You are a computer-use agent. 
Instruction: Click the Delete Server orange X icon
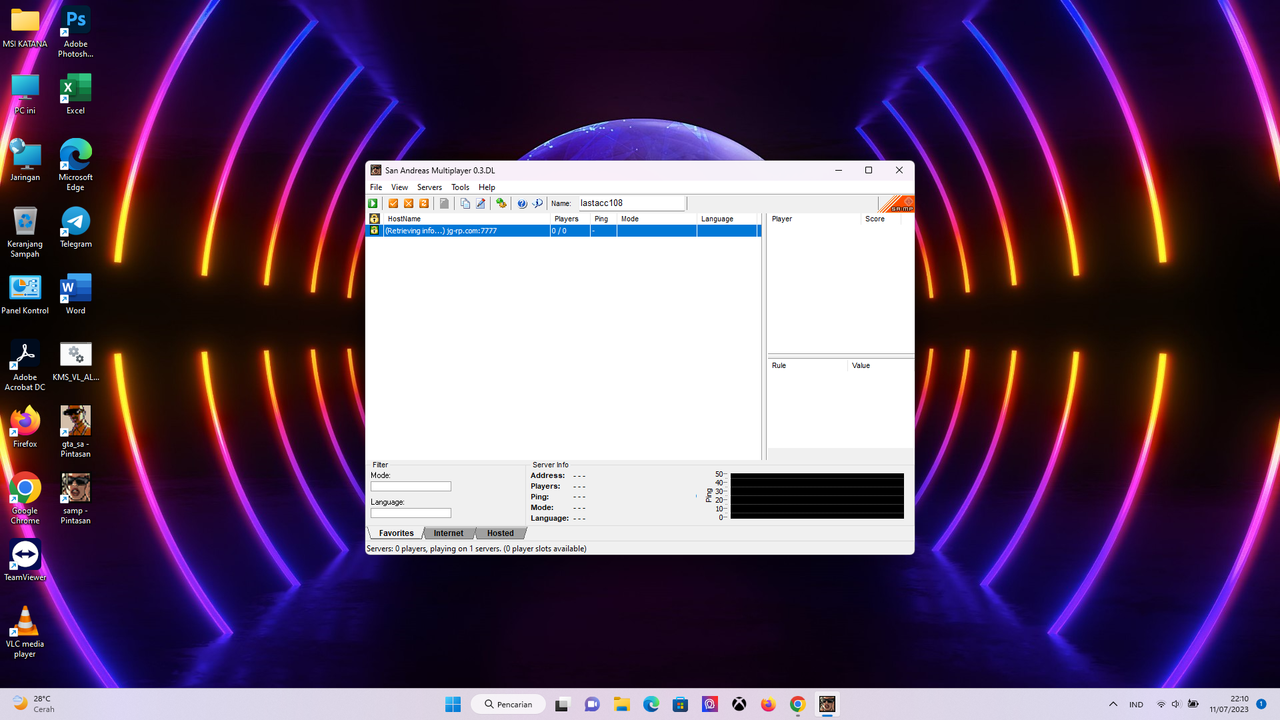click(408, 203)
